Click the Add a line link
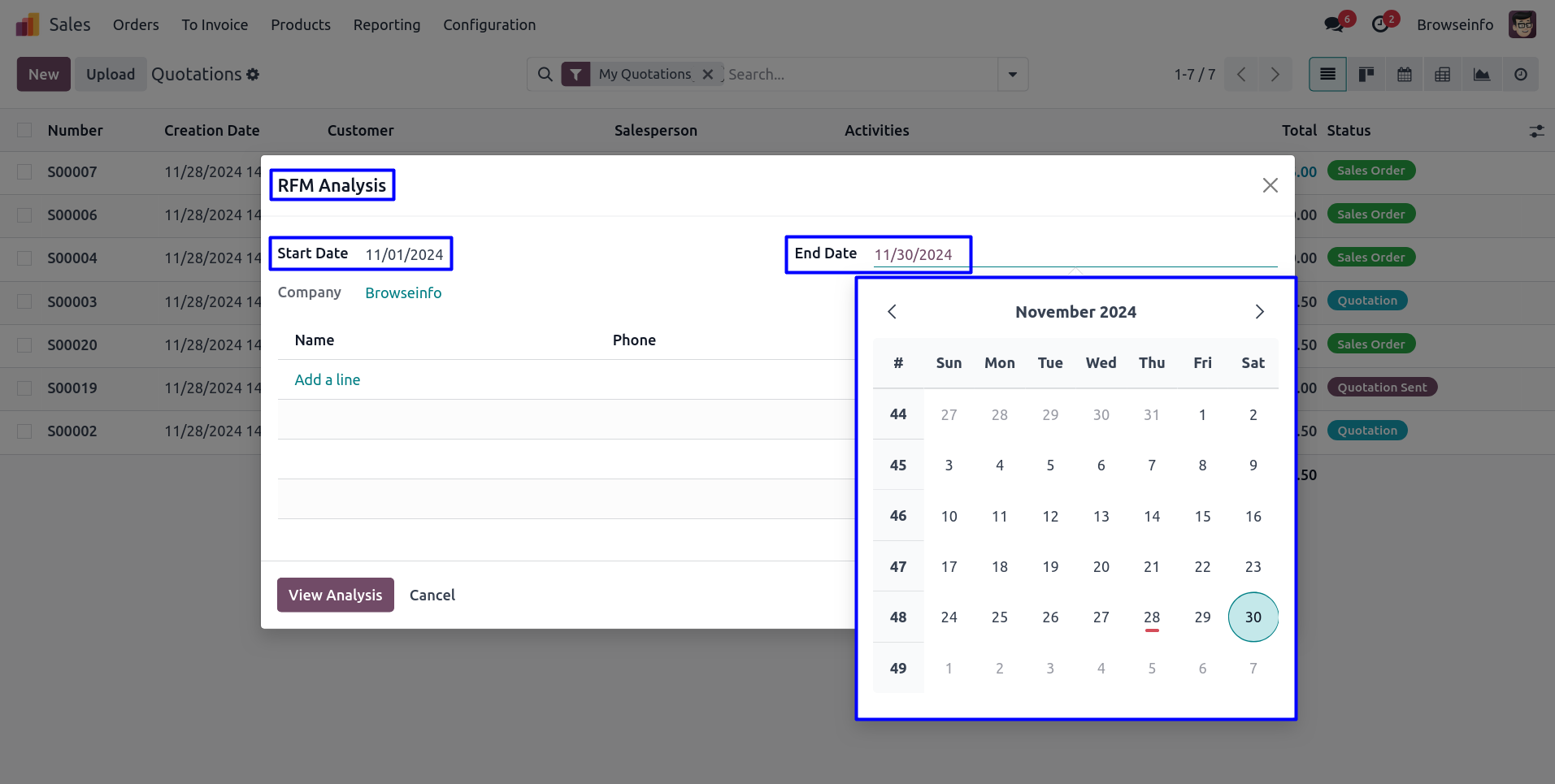1555x784 pixels. point(327,380)
